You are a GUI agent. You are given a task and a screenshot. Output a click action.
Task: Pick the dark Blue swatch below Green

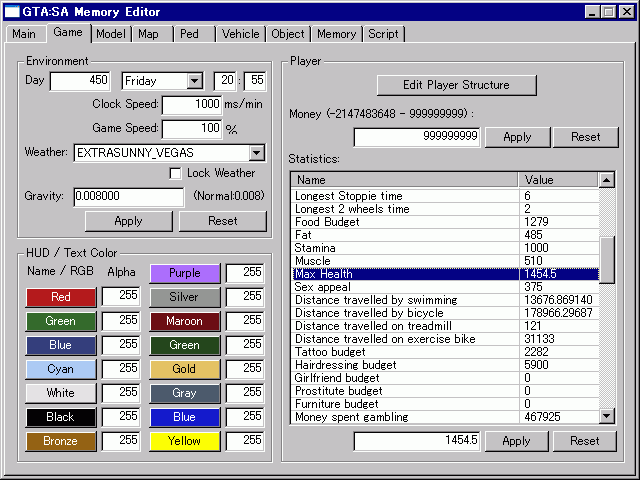(61, 345)
